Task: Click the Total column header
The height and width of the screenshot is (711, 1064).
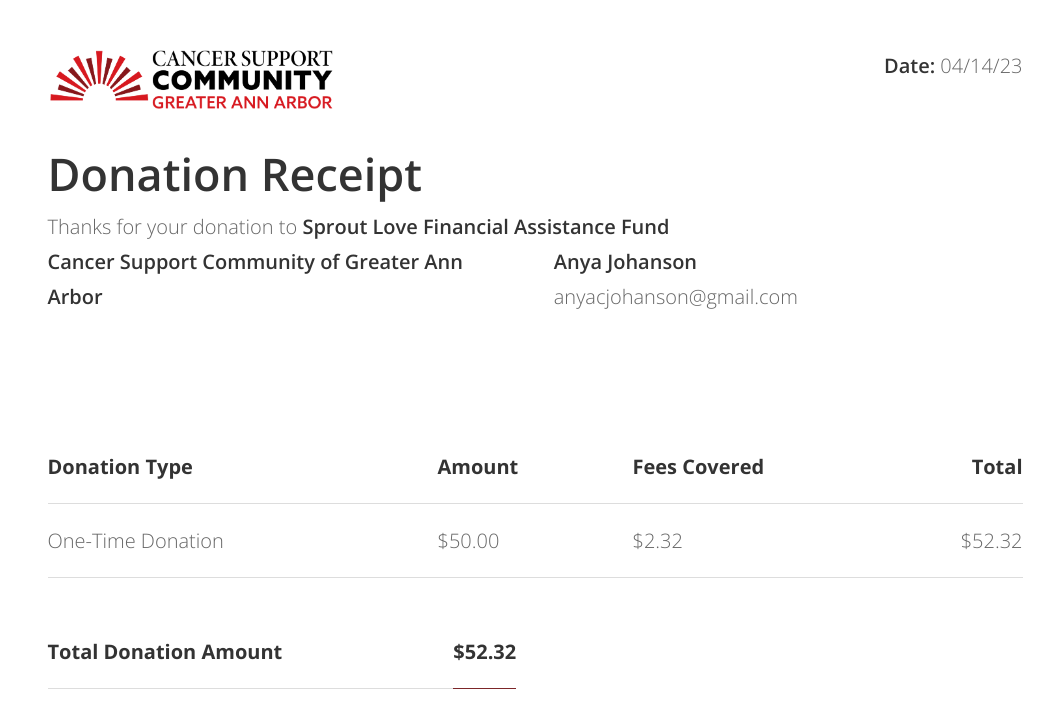Action: (x=996, y=467)
